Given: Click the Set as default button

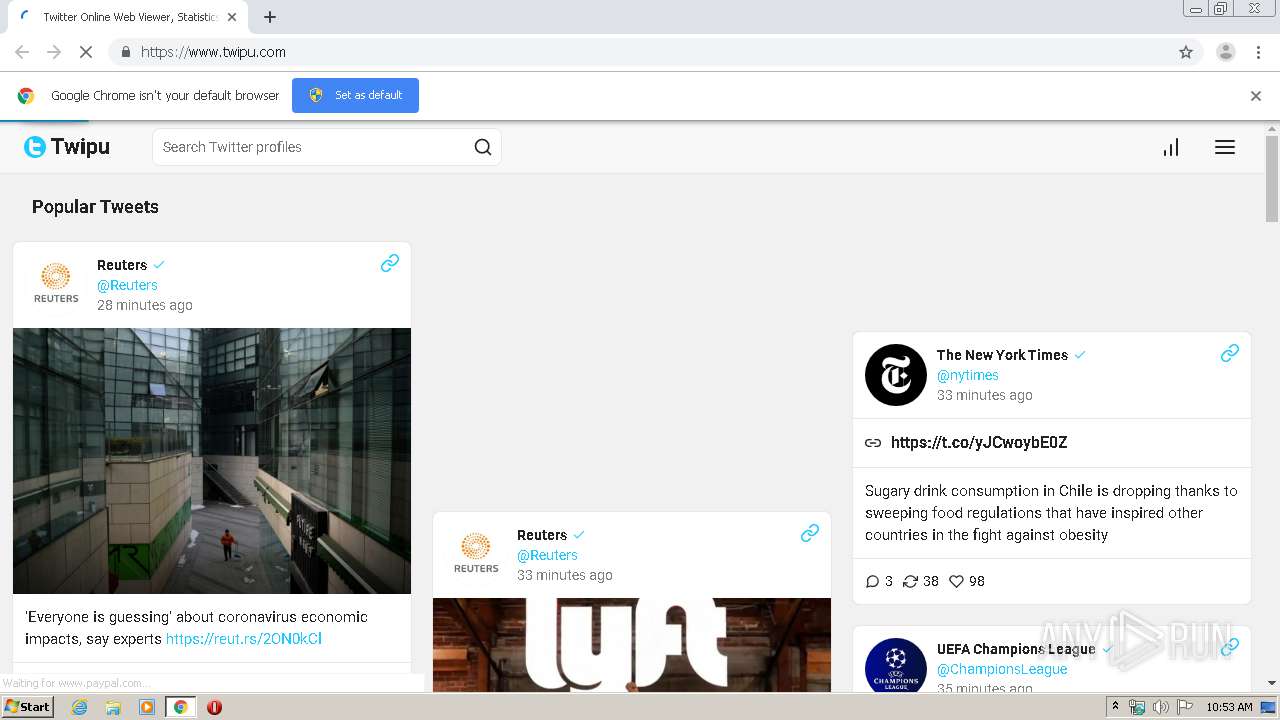Looking at the screenshot, I should tap(355, 95).
